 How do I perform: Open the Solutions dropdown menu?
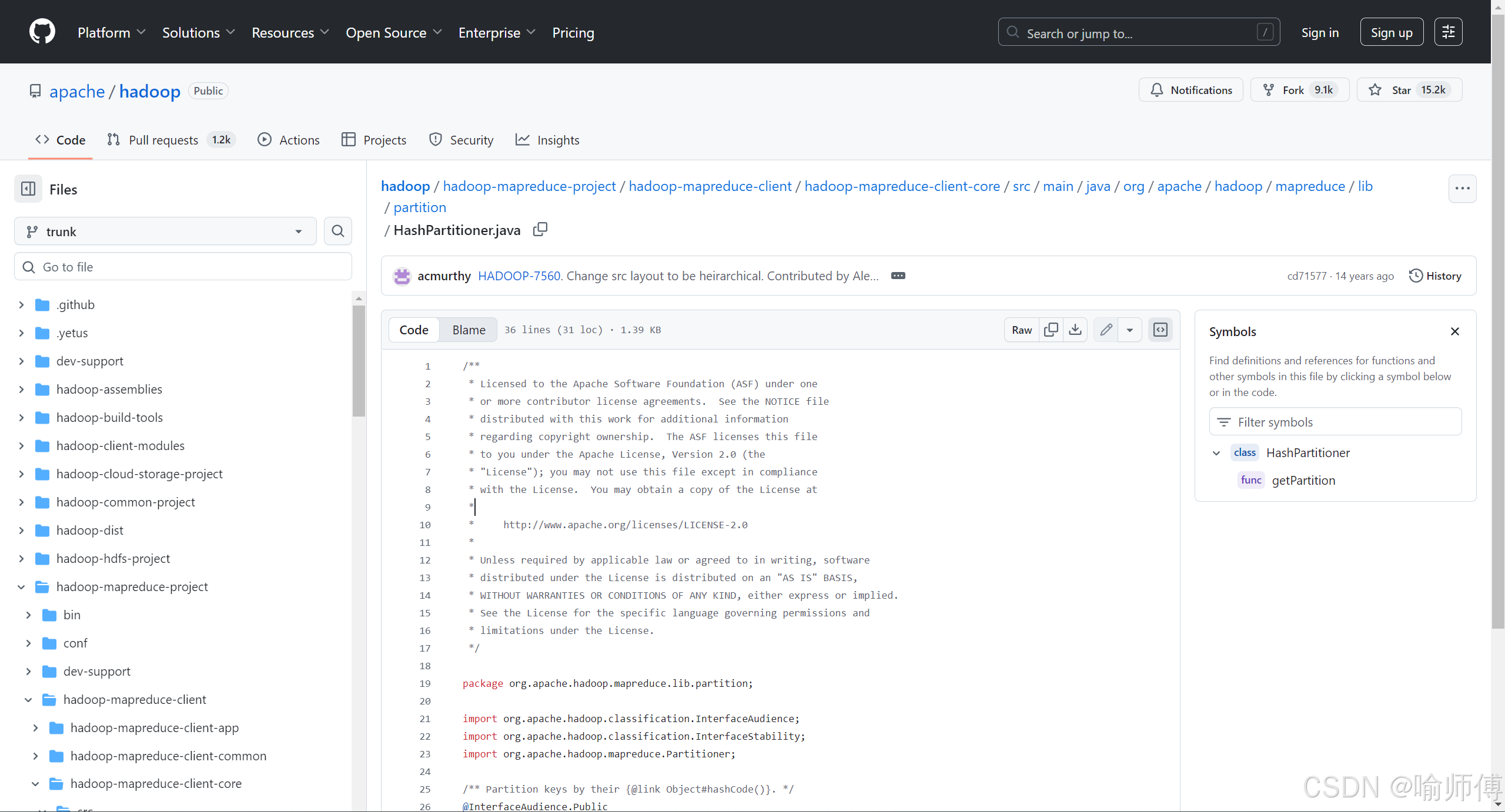[198, 32]
